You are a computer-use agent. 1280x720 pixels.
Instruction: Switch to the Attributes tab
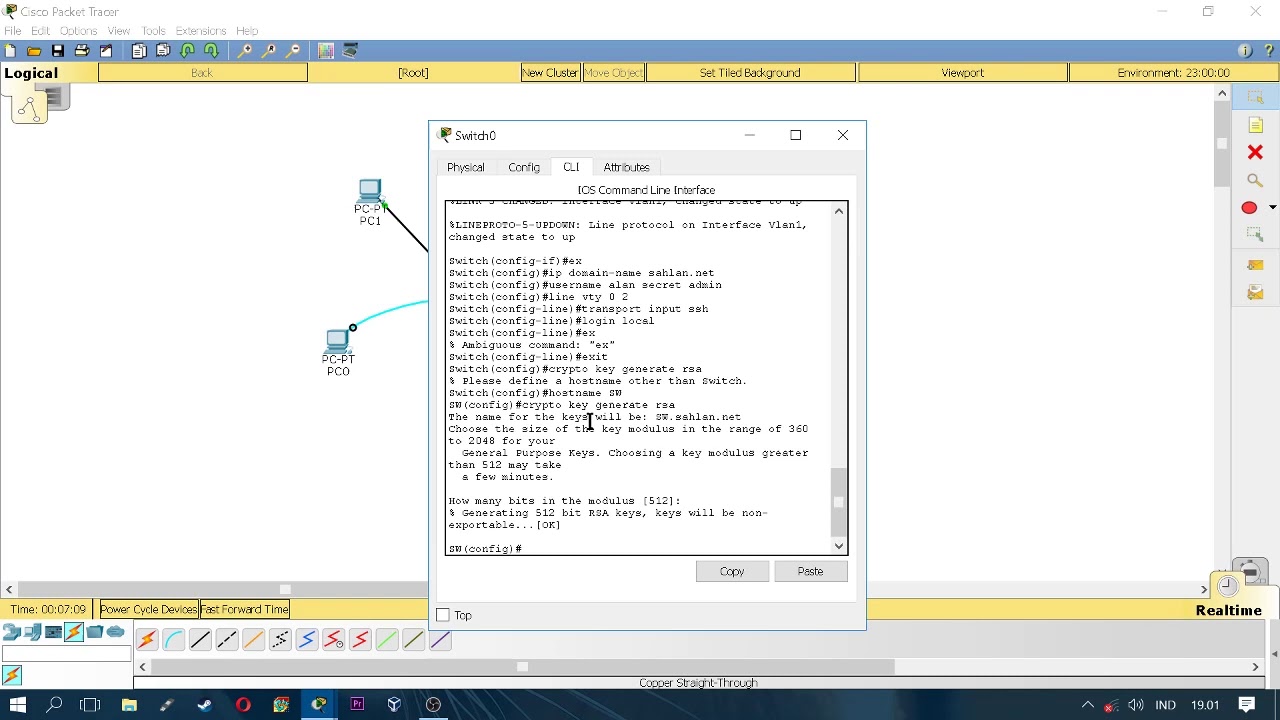click(x=626, y=167)
